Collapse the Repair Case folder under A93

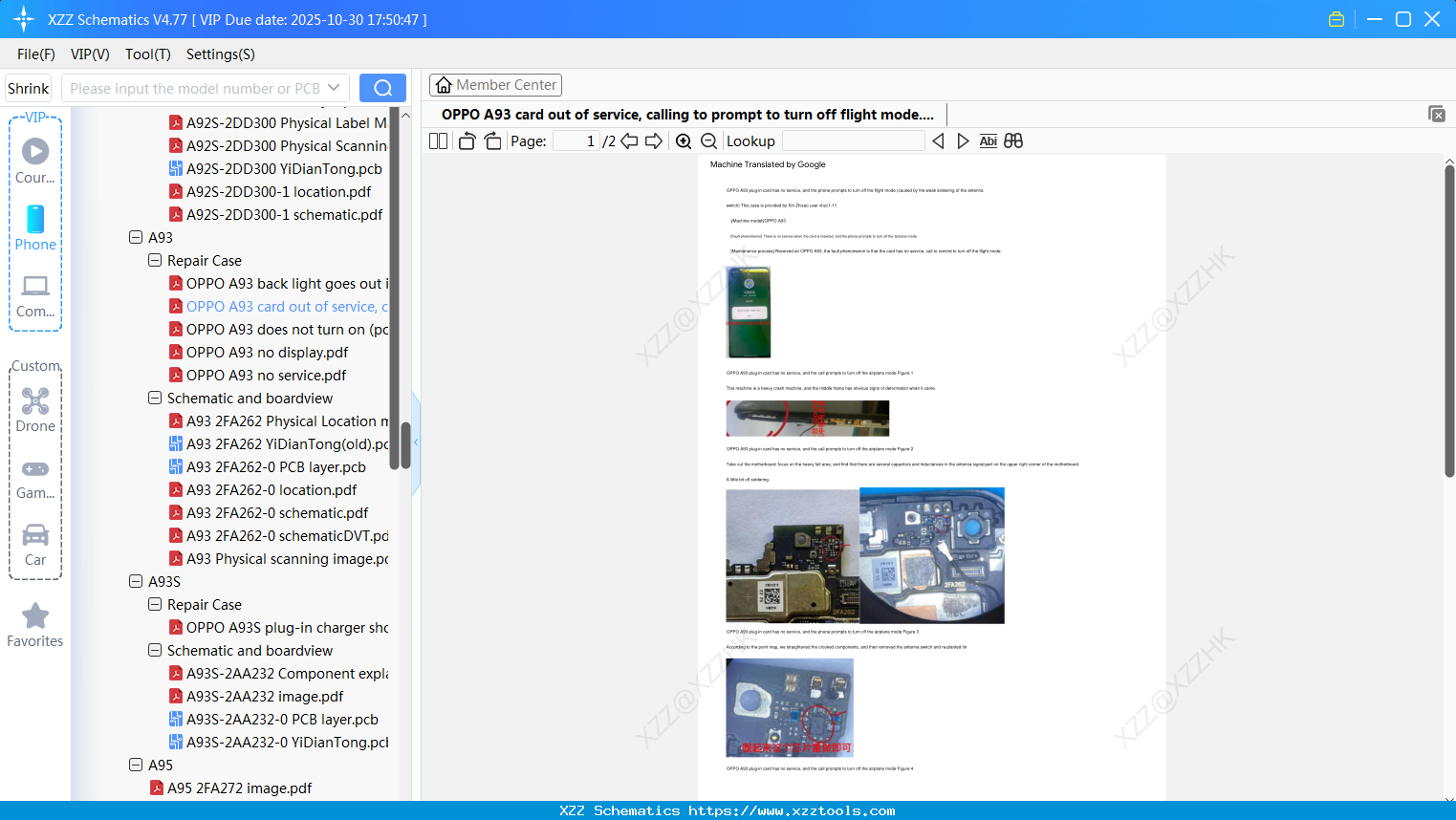click(155, 260)
